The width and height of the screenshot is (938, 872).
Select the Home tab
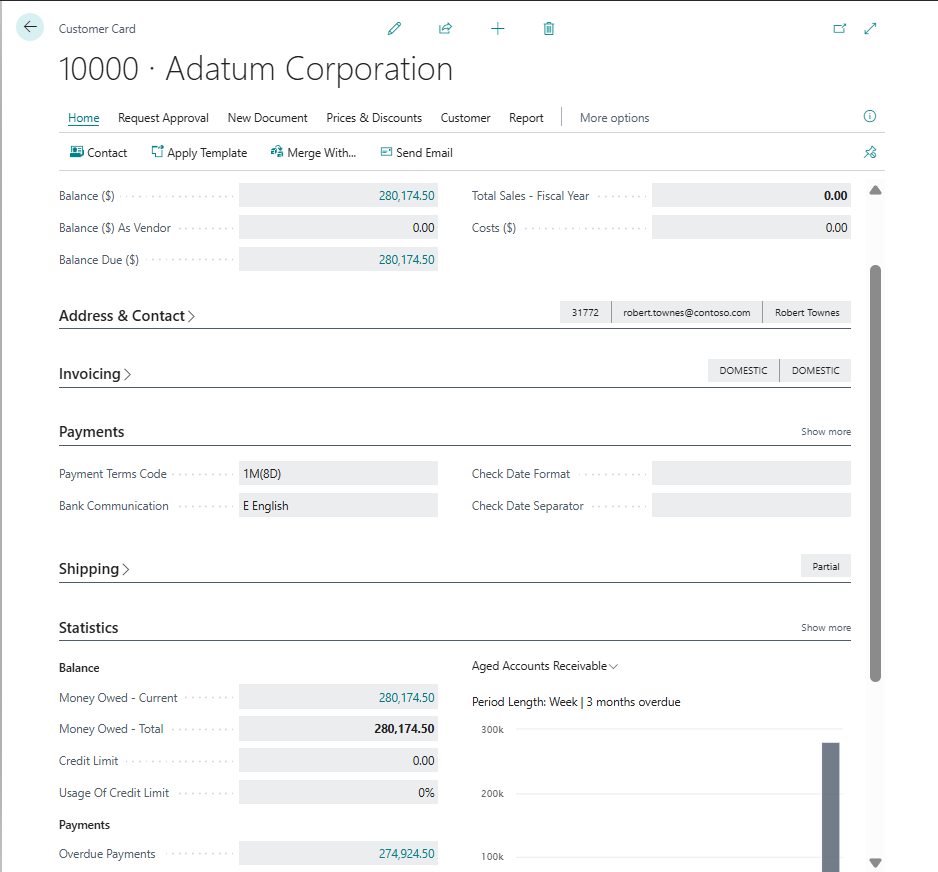[84, 118]
